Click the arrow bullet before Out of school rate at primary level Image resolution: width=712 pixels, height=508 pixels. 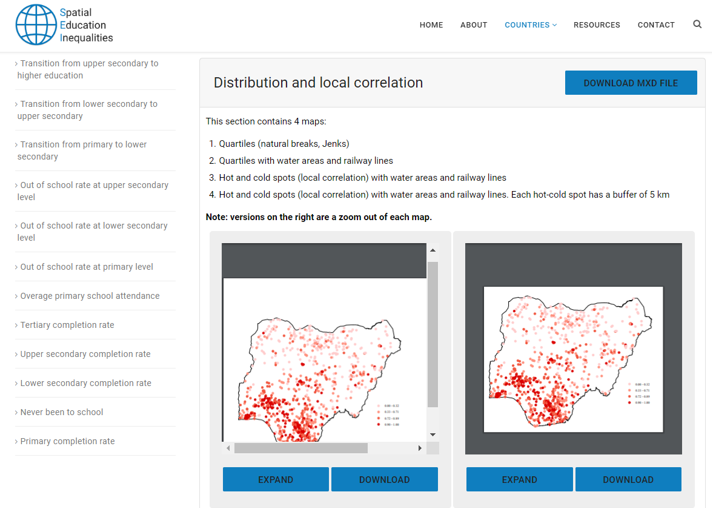(x=16, y=267)
